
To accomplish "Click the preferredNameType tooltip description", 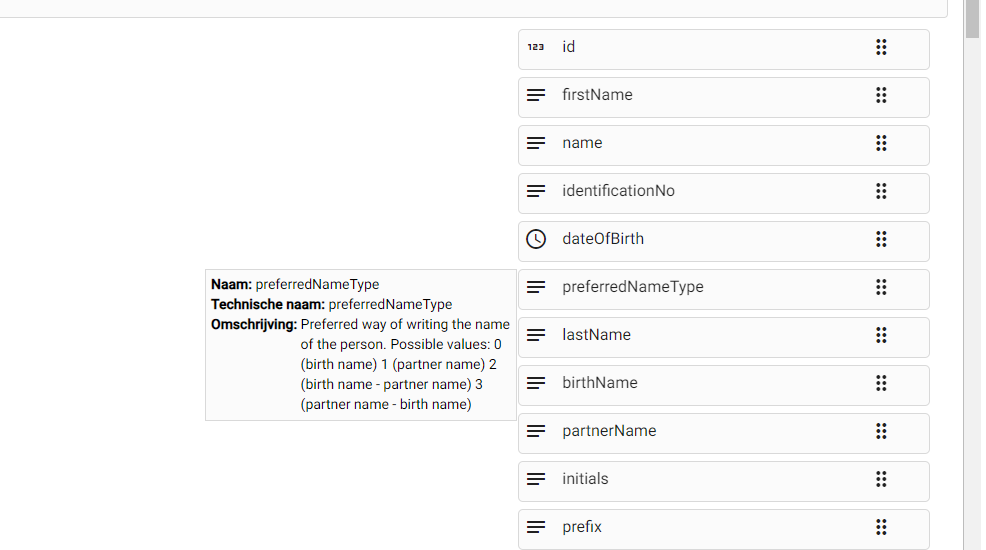I will point(404,364).
